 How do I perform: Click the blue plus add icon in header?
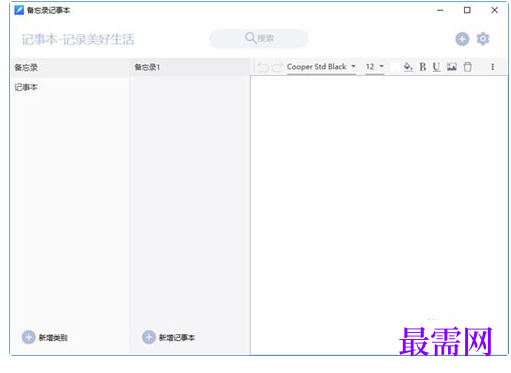[x=462, y=39]
